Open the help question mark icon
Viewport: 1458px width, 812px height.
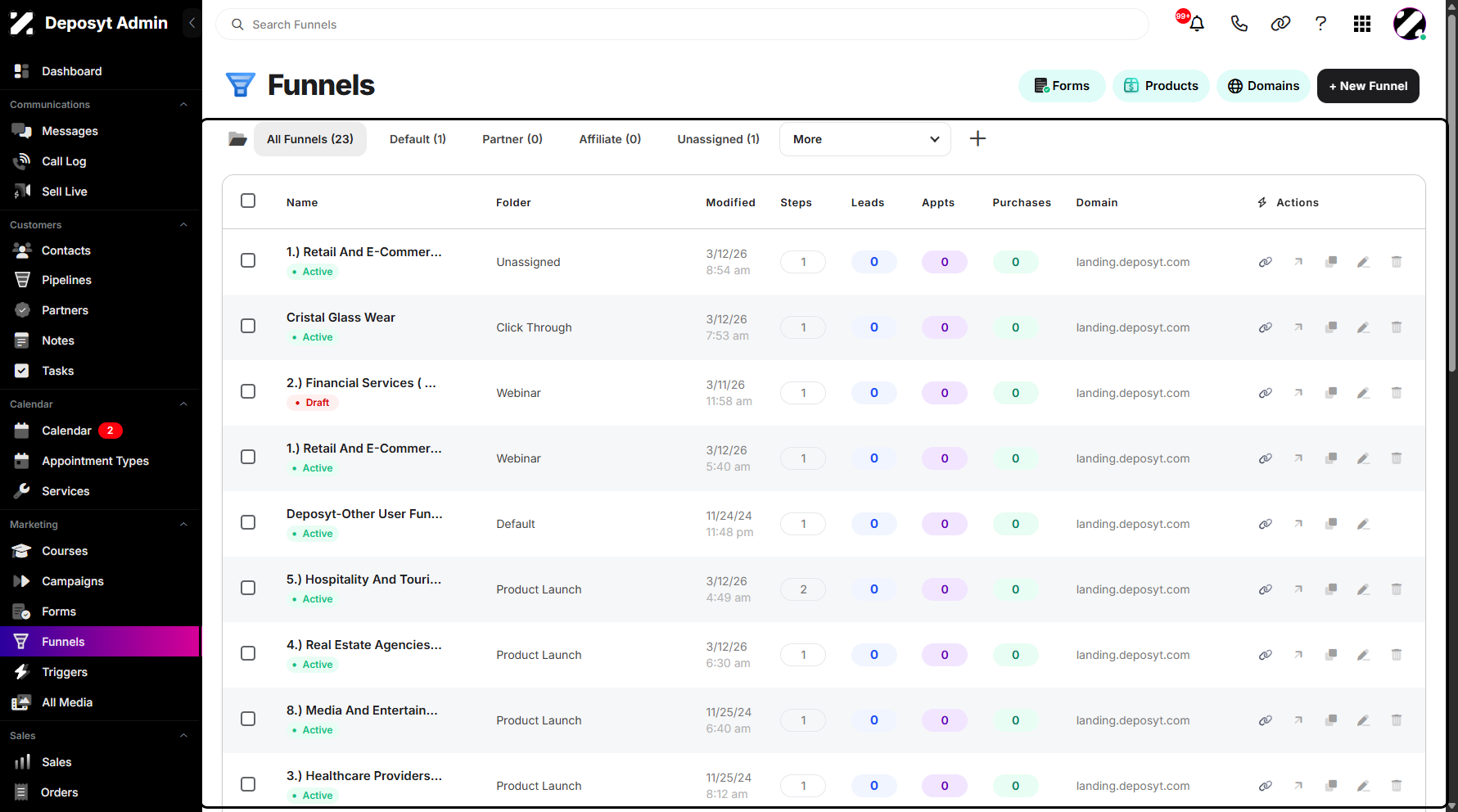(x=1320, y=24)
